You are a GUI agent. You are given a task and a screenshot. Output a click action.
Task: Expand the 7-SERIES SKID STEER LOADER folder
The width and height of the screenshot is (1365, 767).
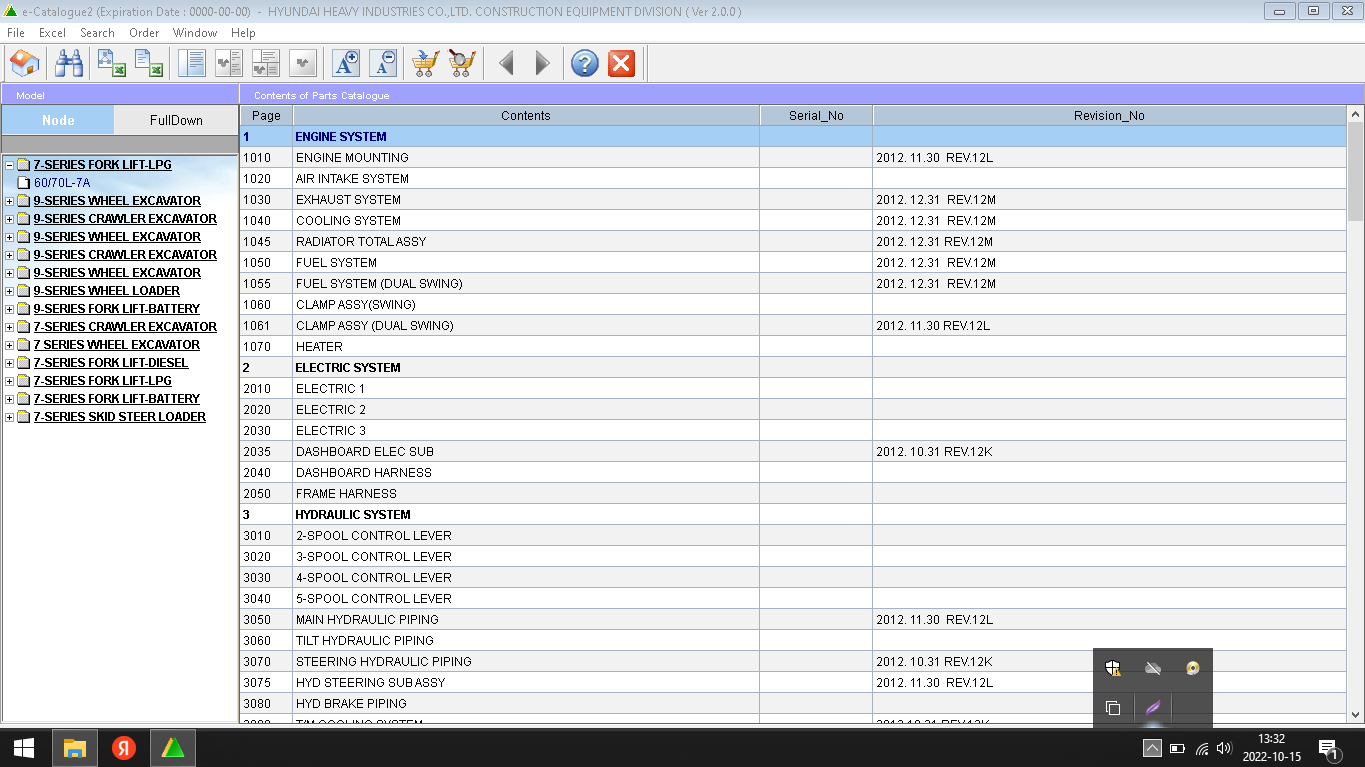(x=10, y=417)
